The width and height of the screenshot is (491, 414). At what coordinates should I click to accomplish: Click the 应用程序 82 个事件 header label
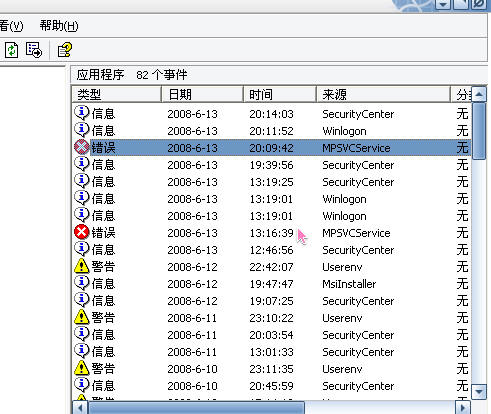pyautogui.click(x=132, y=75)
